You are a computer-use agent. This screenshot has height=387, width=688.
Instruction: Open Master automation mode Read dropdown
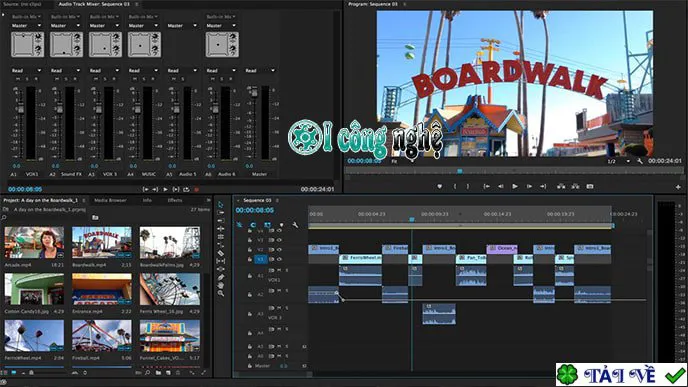click(260, 70)
